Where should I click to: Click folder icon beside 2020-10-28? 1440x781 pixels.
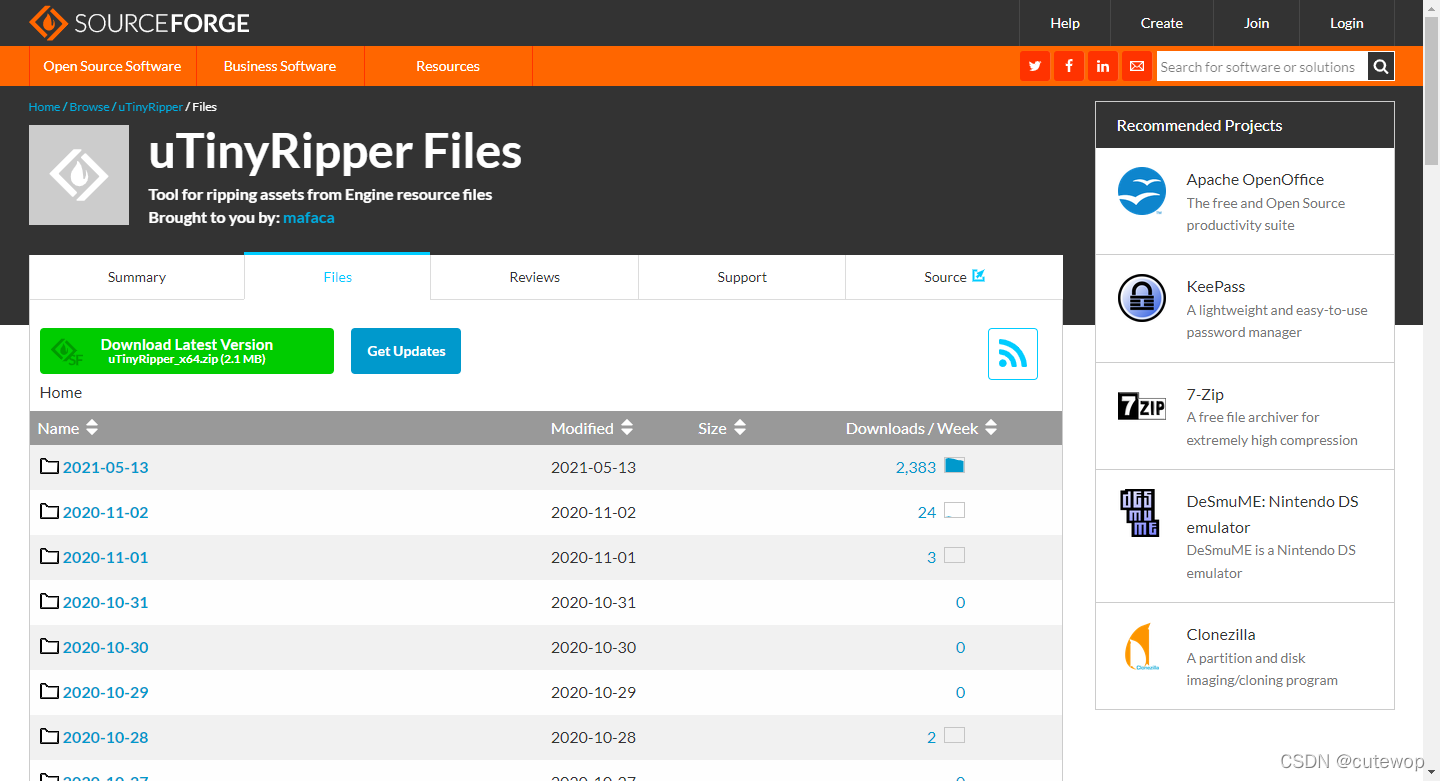[x=50, y=736]
